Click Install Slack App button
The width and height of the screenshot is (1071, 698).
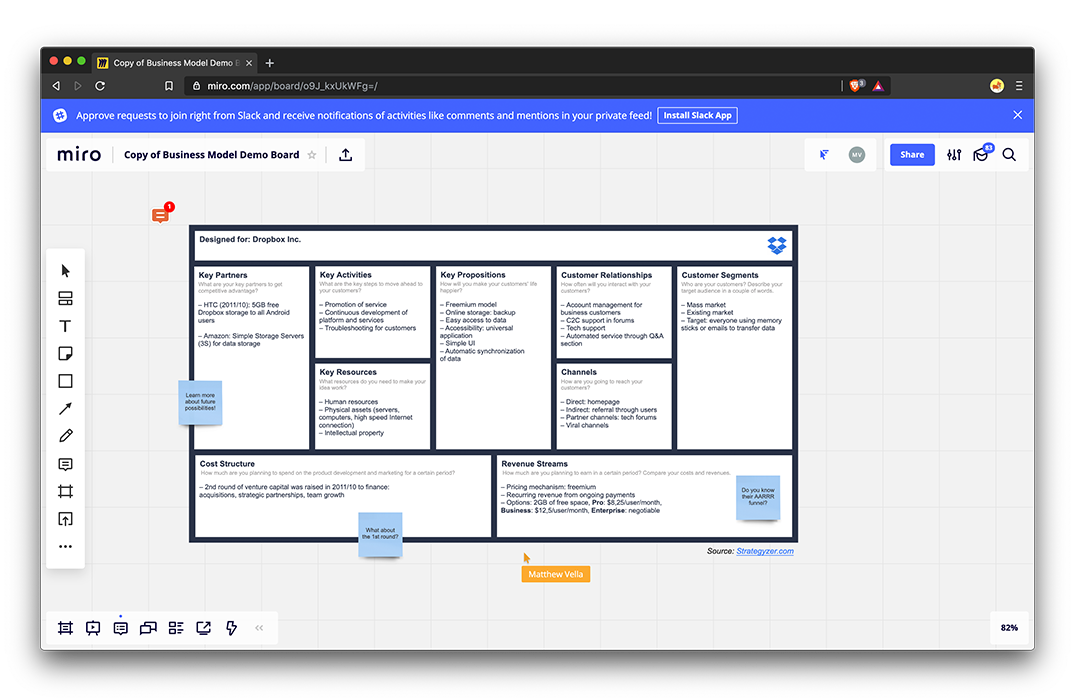click(697, 115)
